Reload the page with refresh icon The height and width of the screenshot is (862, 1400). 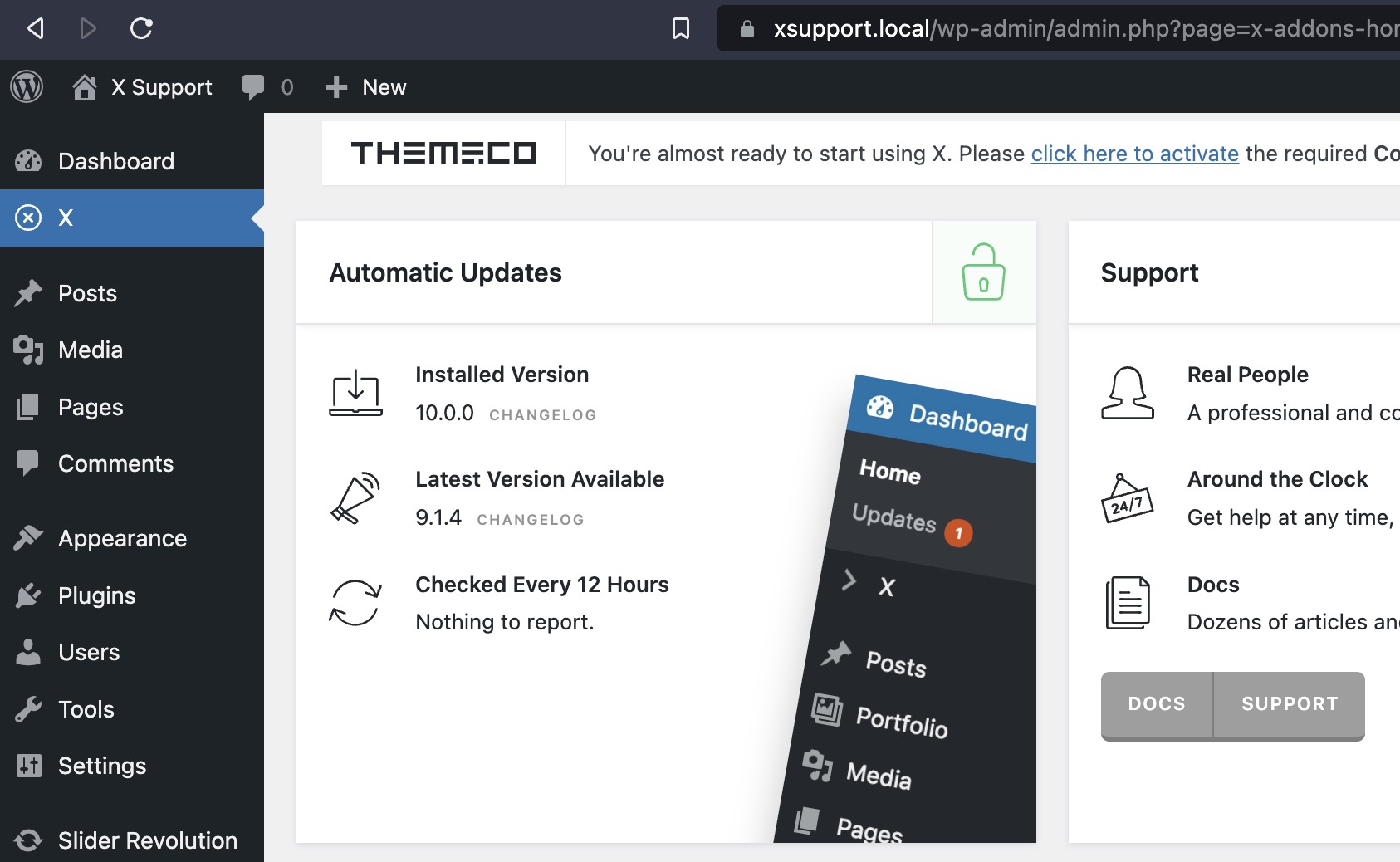coord(141,29)
